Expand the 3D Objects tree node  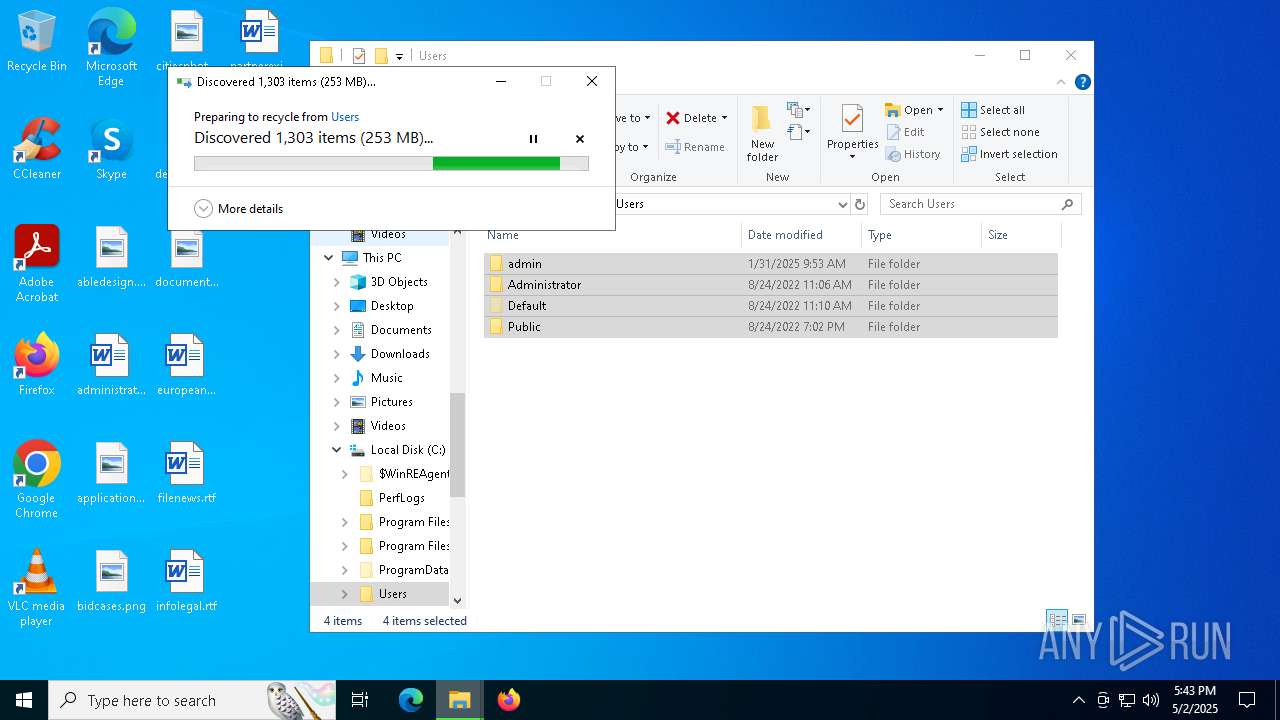coord(337,282)
